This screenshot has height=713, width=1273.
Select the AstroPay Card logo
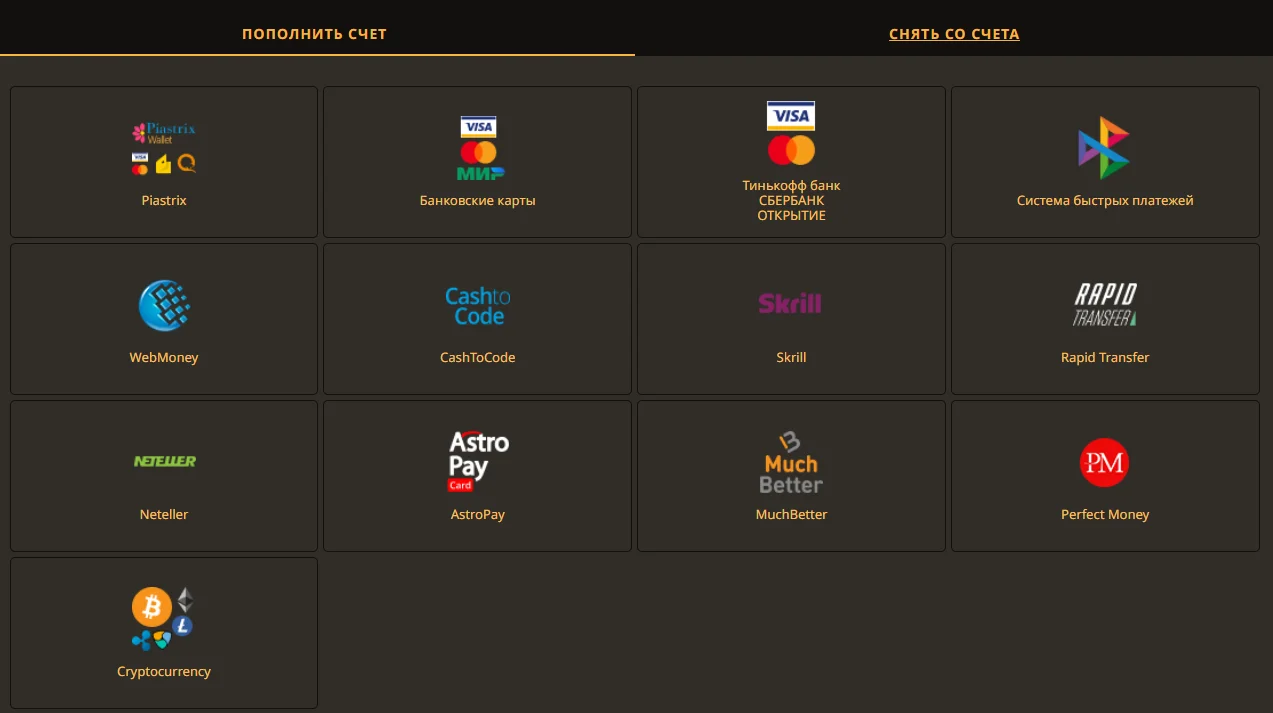coord(478,461)
